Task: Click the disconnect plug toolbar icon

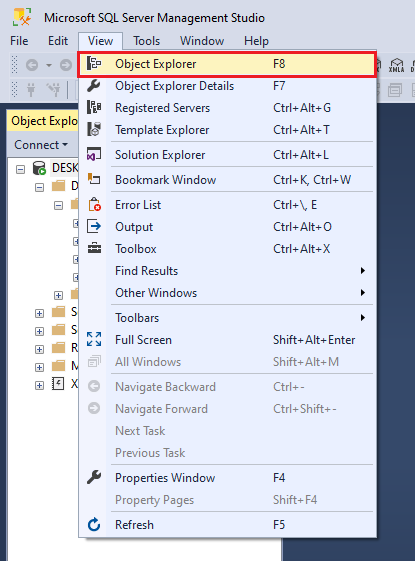Action: tap(54, 89)
